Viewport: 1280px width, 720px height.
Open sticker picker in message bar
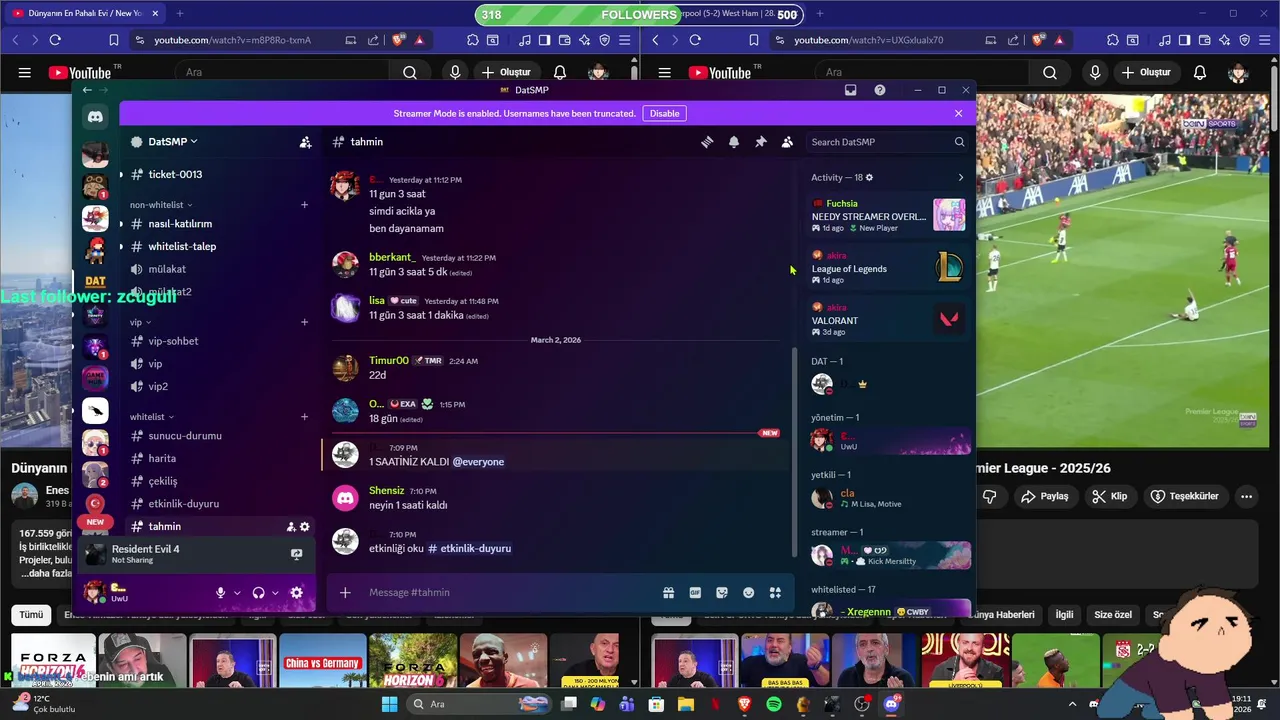point(722,593)
